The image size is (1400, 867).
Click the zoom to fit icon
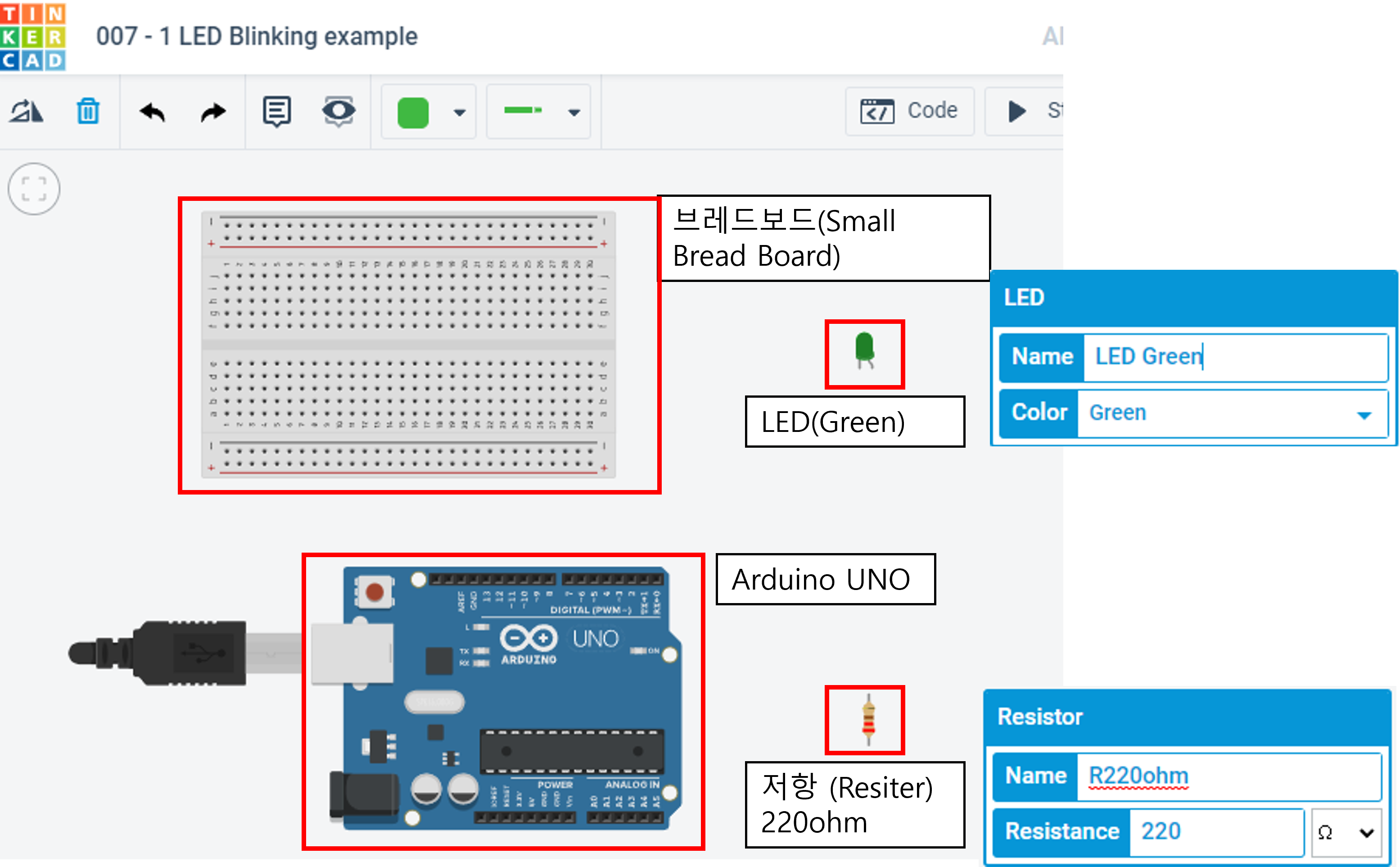34,189
